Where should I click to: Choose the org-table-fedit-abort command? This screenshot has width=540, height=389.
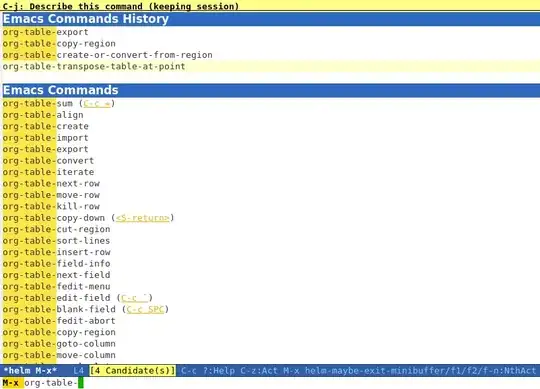point(59,320)
